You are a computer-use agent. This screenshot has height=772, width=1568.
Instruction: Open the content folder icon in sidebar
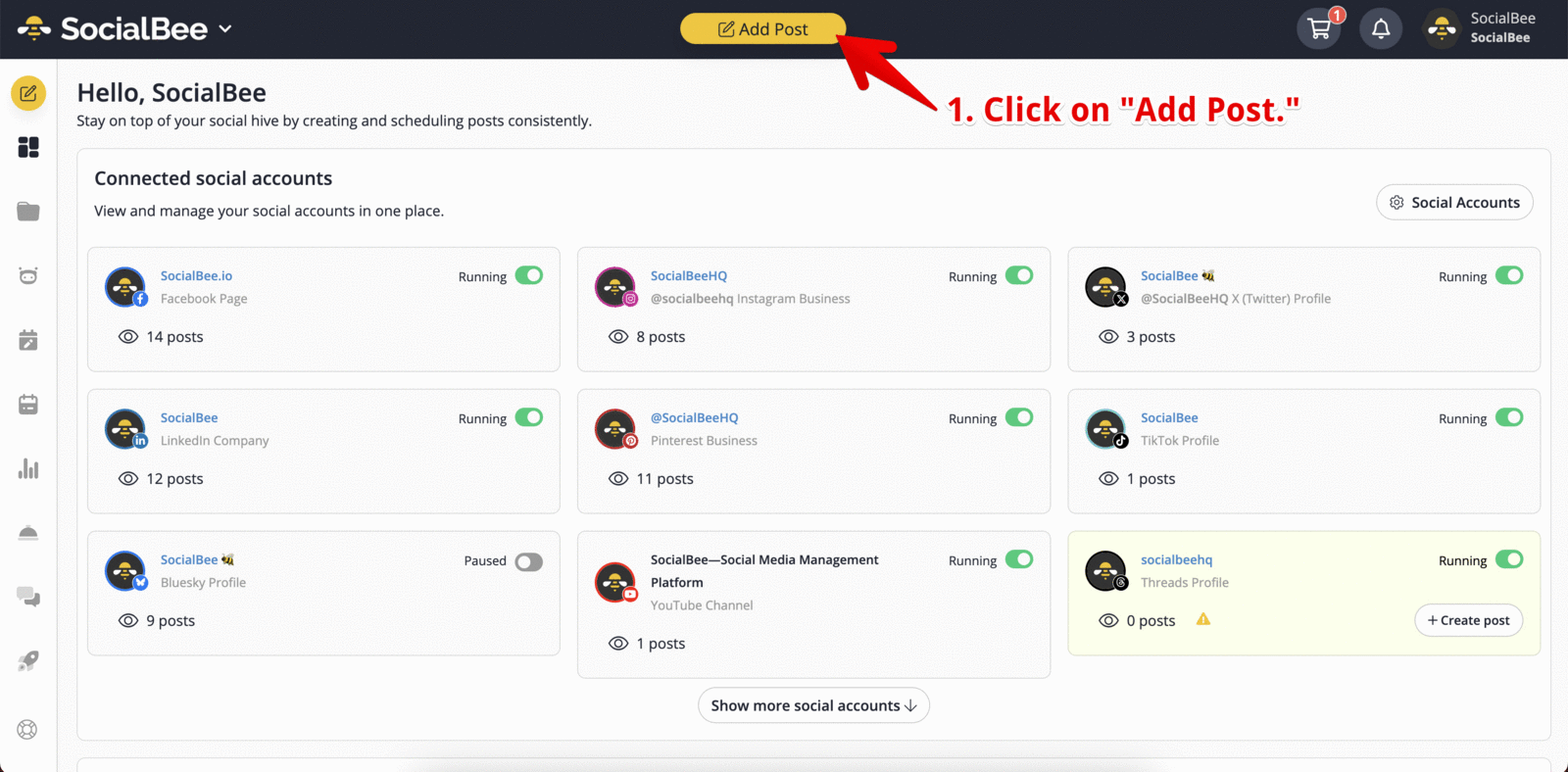point(28,212)
